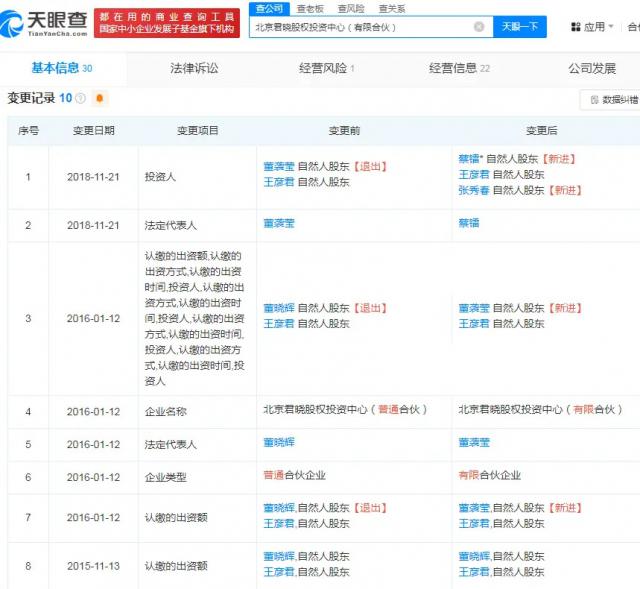Open the 经营风险 tab
Image resolution: width=640 pixels, height=589 pixels.
tap(326, 68)
